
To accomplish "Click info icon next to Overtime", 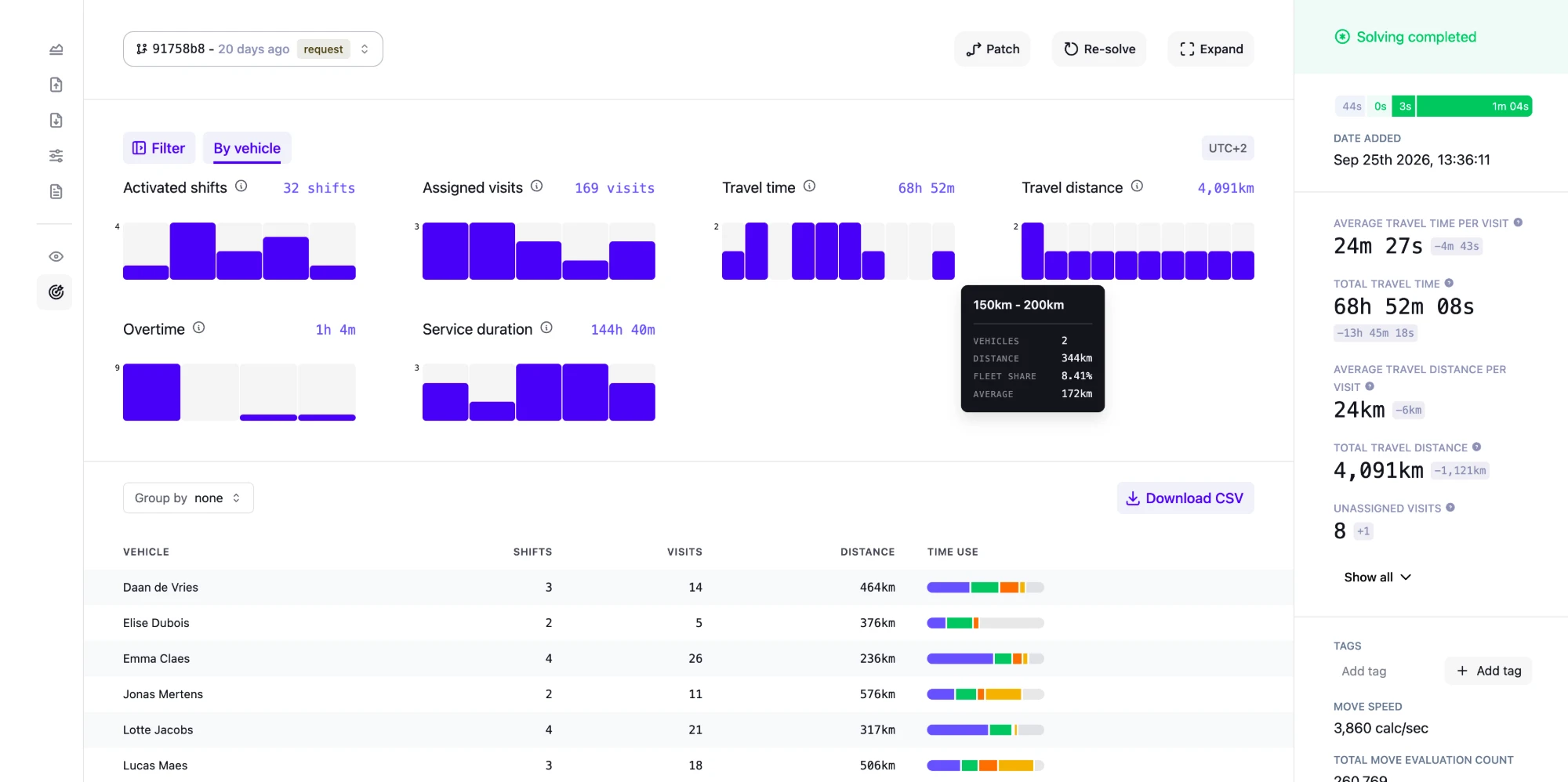I will point(199,328).
